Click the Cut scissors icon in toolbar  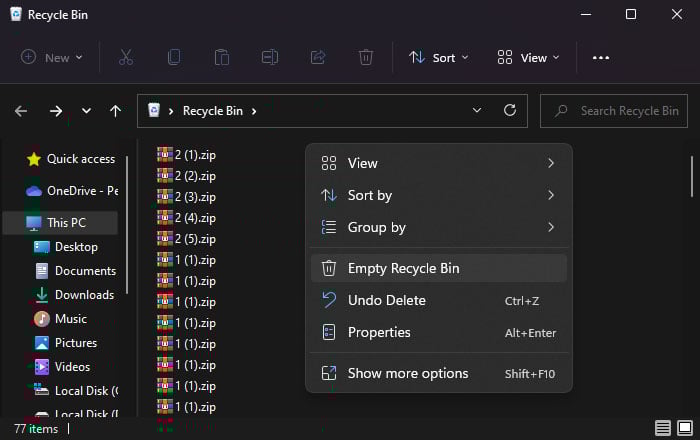click(x=126, y=58)
